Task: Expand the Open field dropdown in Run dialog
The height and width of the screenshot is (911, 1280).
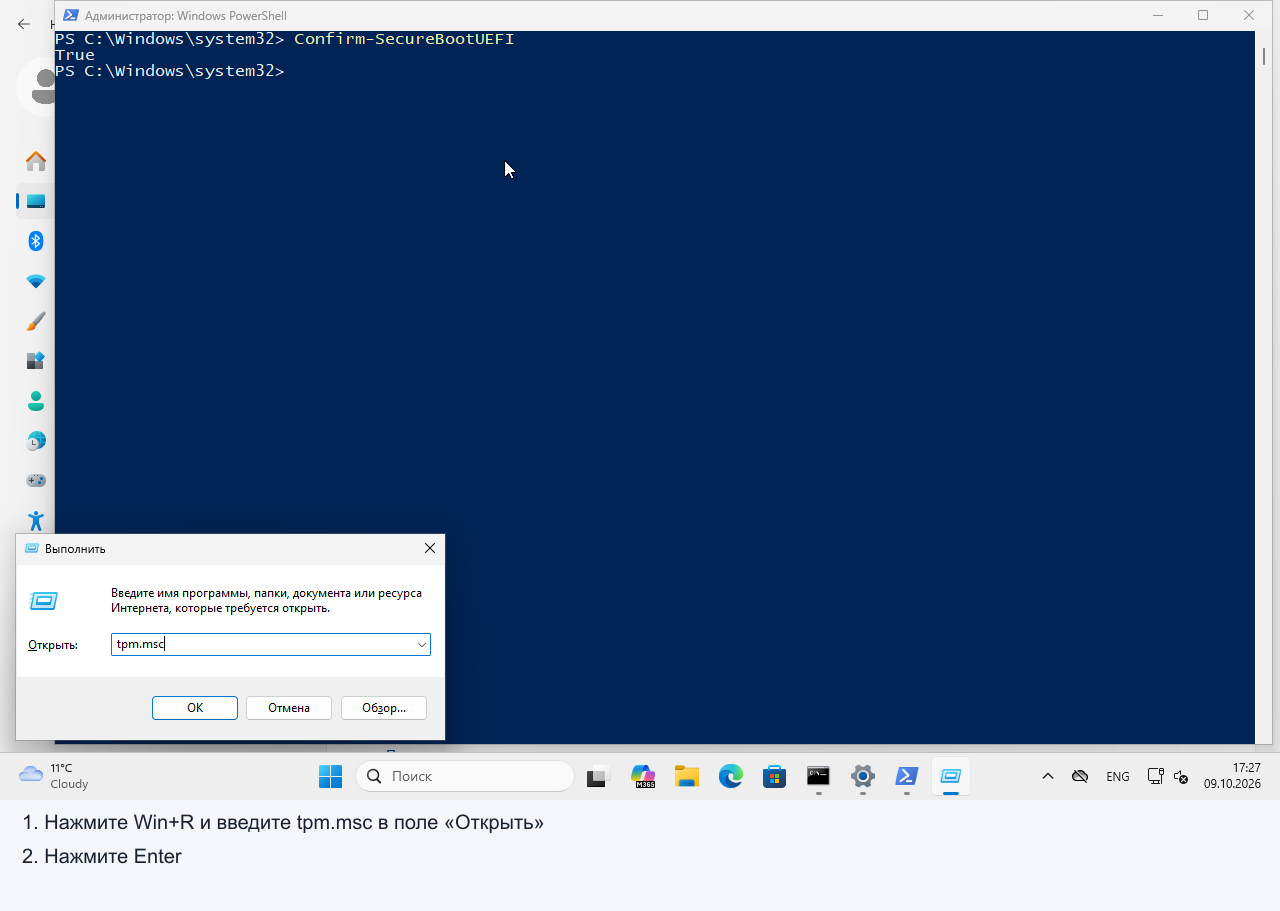Action: coord(422,645)
